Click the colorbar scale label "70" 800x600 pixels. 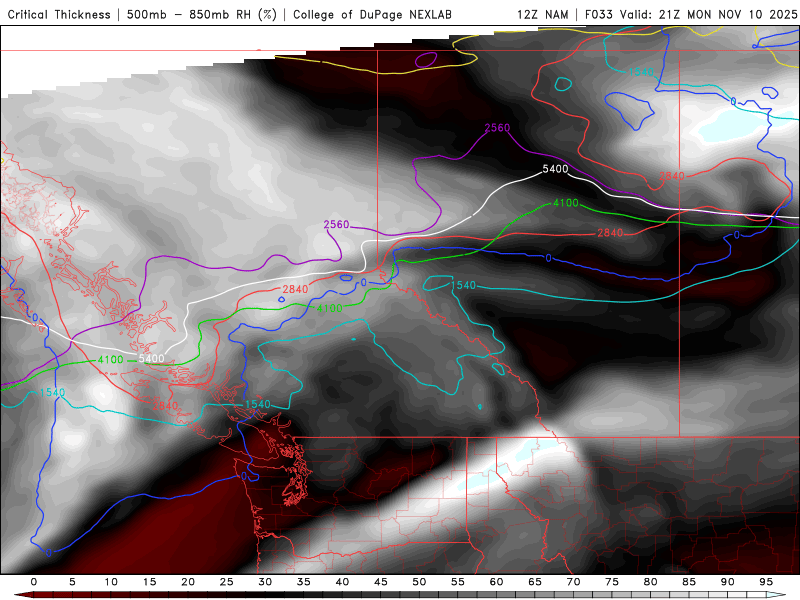573,582
